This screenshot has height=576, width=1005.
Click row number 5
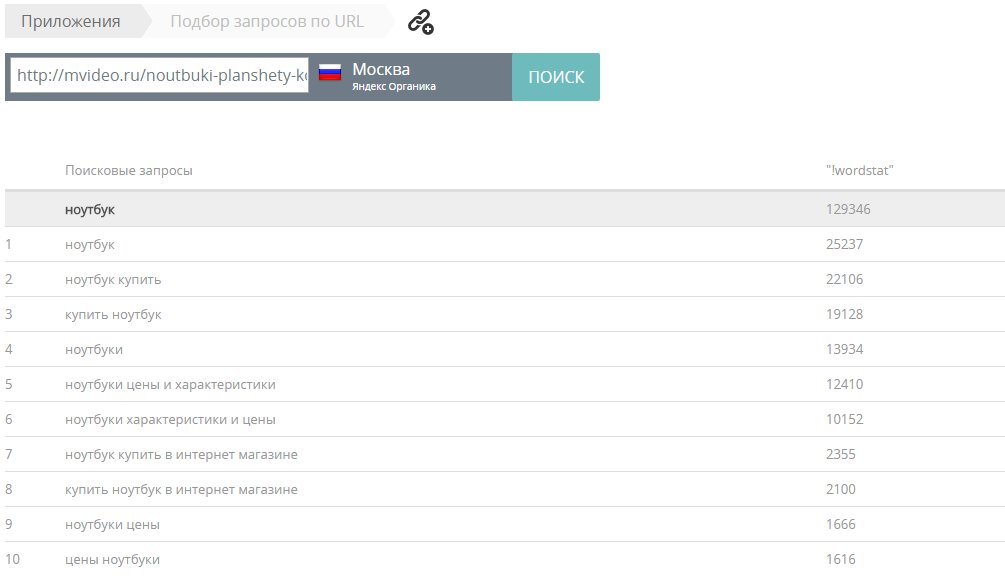(9, 384)
